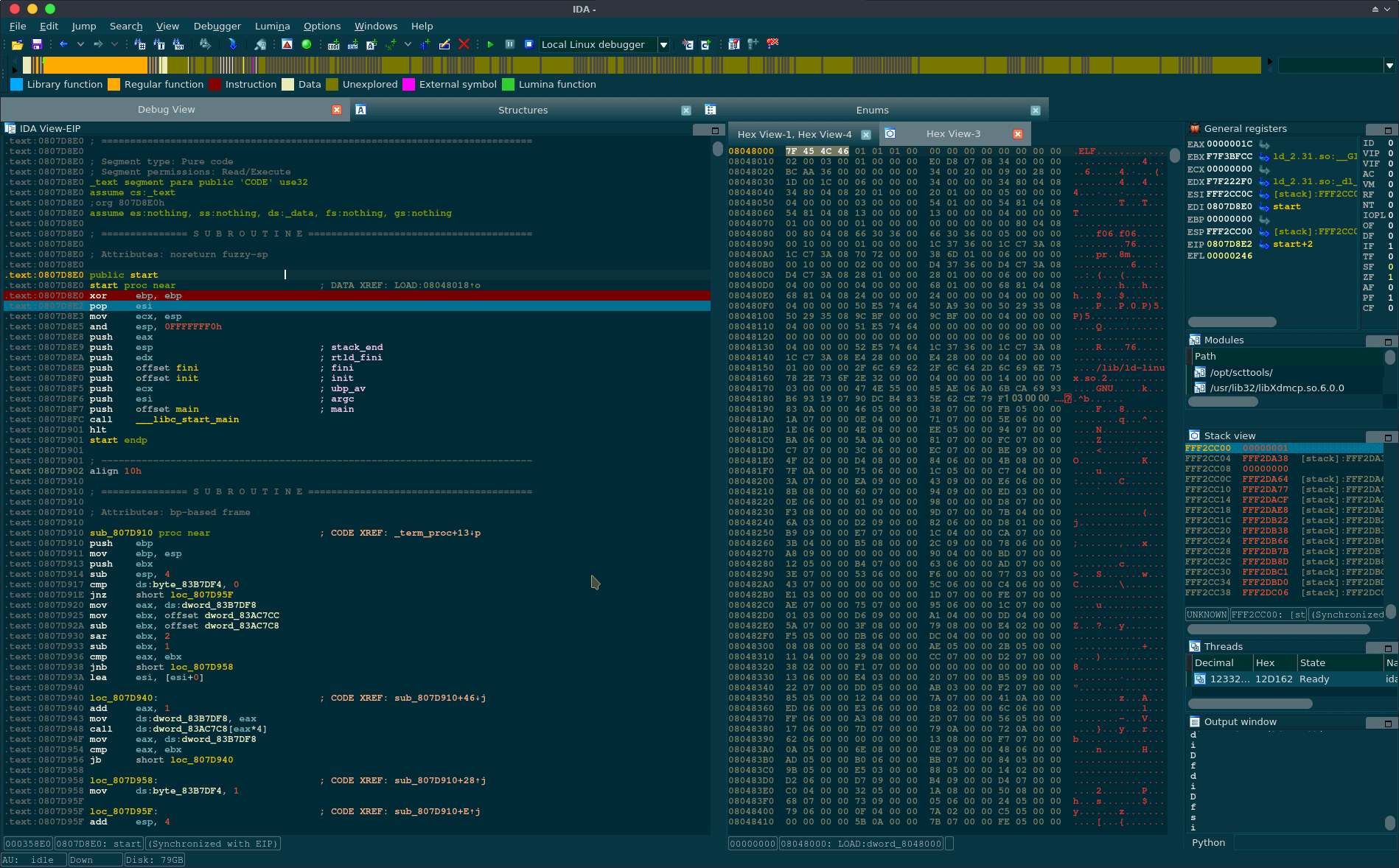Follow the EDI register arrow to start
1399x868 pixels.
pos(1264,206)
